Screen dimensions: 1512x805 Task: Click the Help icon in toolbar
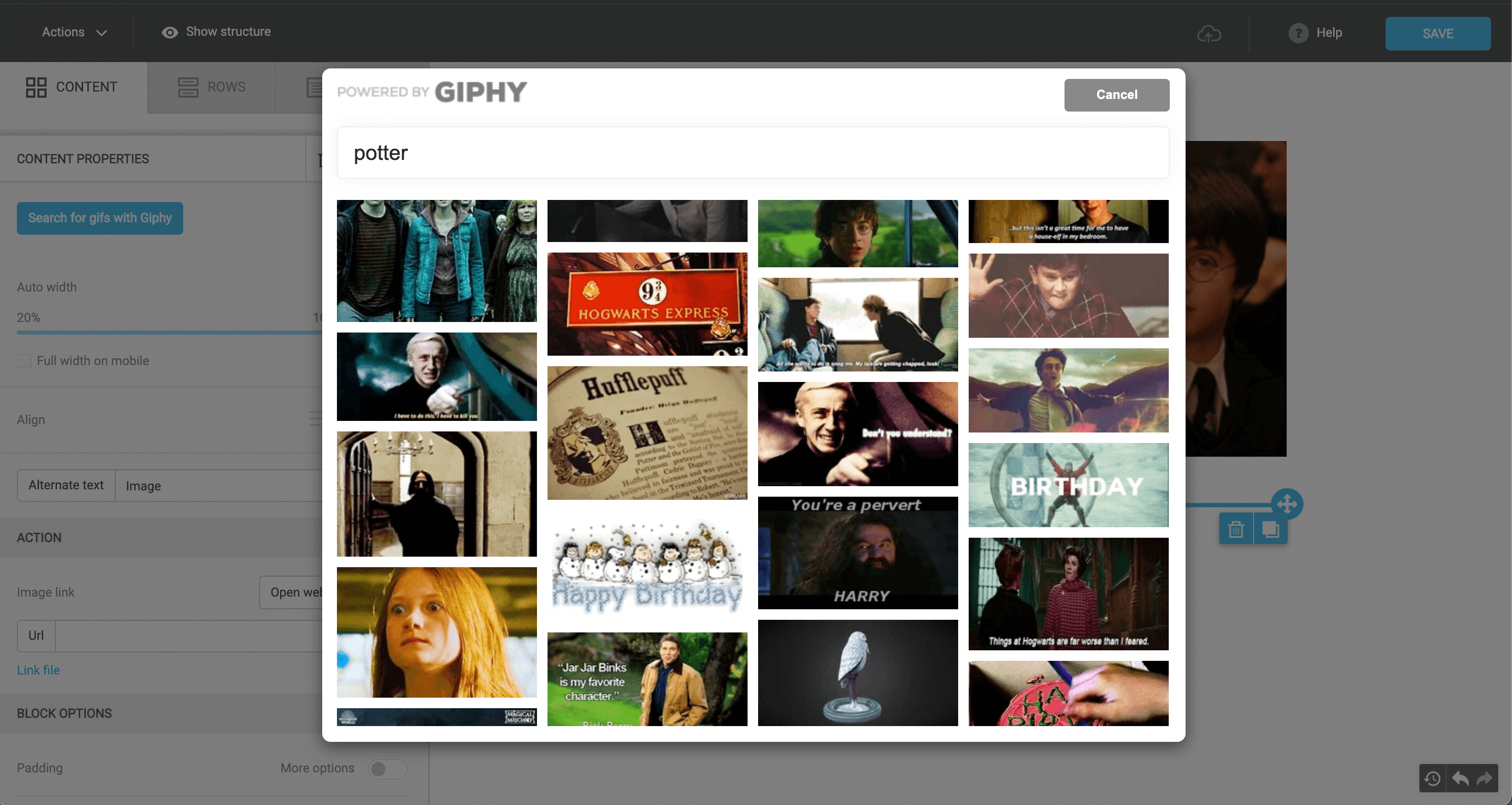(x=1298, y=31)
